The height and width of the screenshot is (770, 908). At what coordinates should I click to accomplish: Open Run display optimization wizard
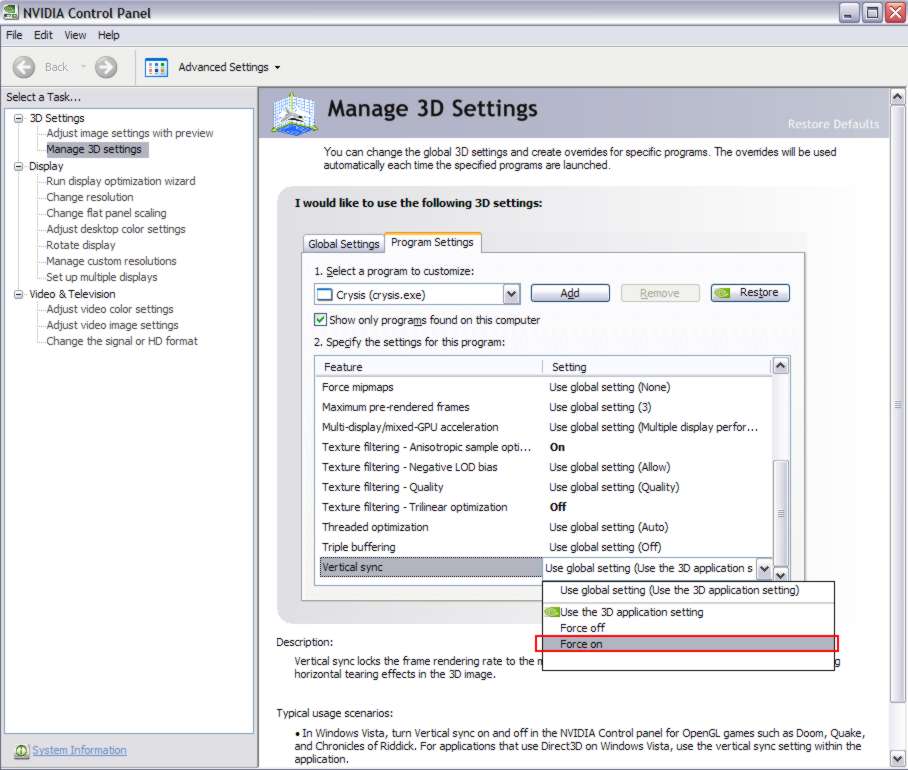click(x=120, y=181)
